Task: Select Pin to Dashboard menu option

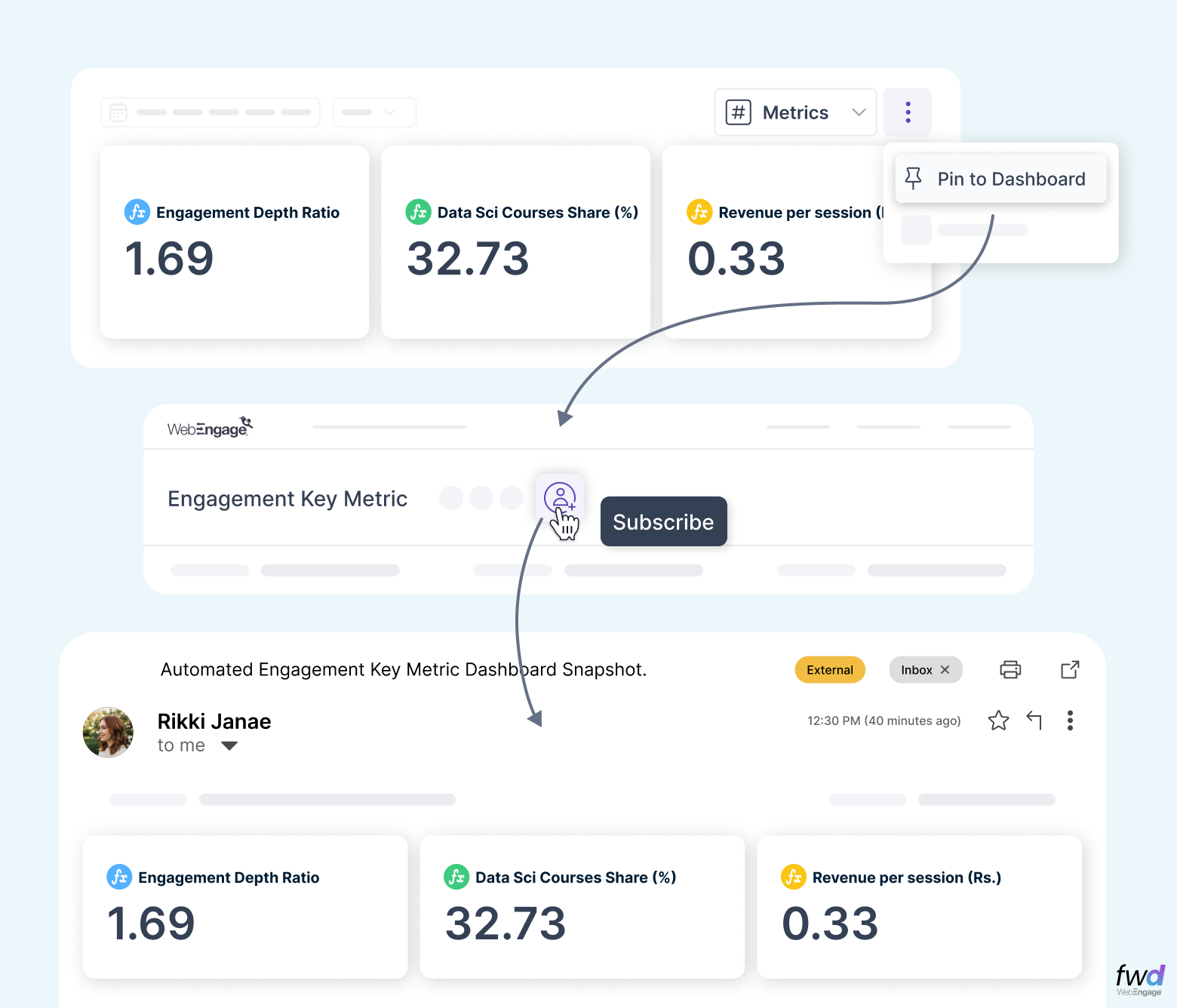Action: click(x=1000, y=179)
